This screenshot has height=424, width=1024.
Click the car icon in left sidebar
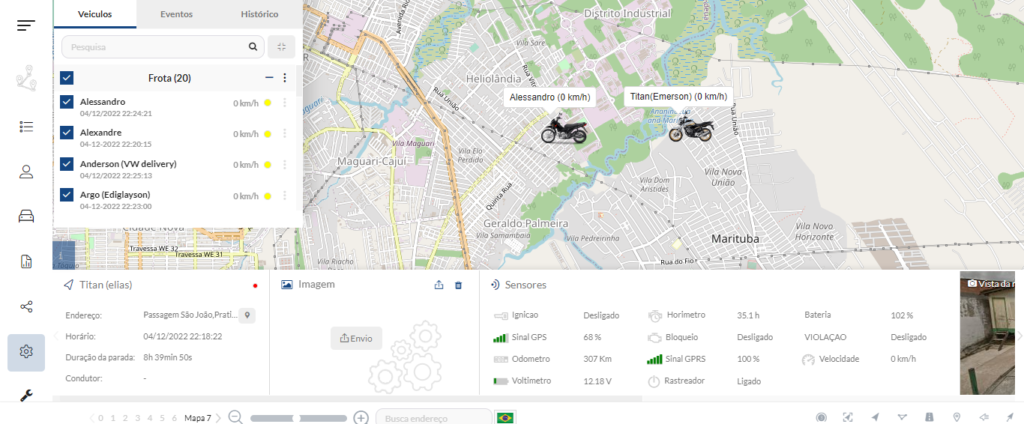point(26,216)
